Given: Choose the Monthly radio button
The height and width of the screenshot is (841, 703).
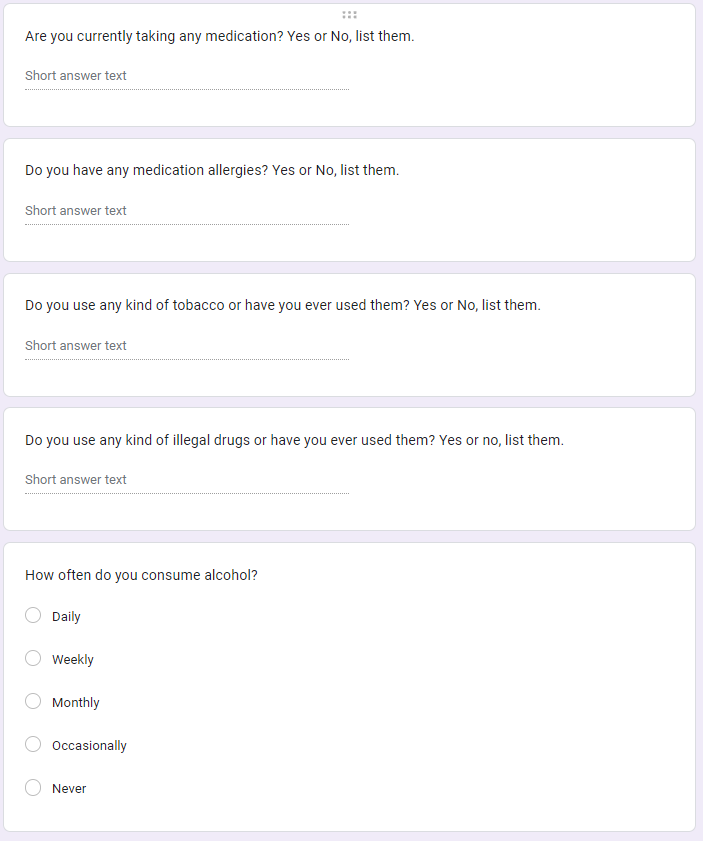Looking at the screenshot, I should click(33, 702).
